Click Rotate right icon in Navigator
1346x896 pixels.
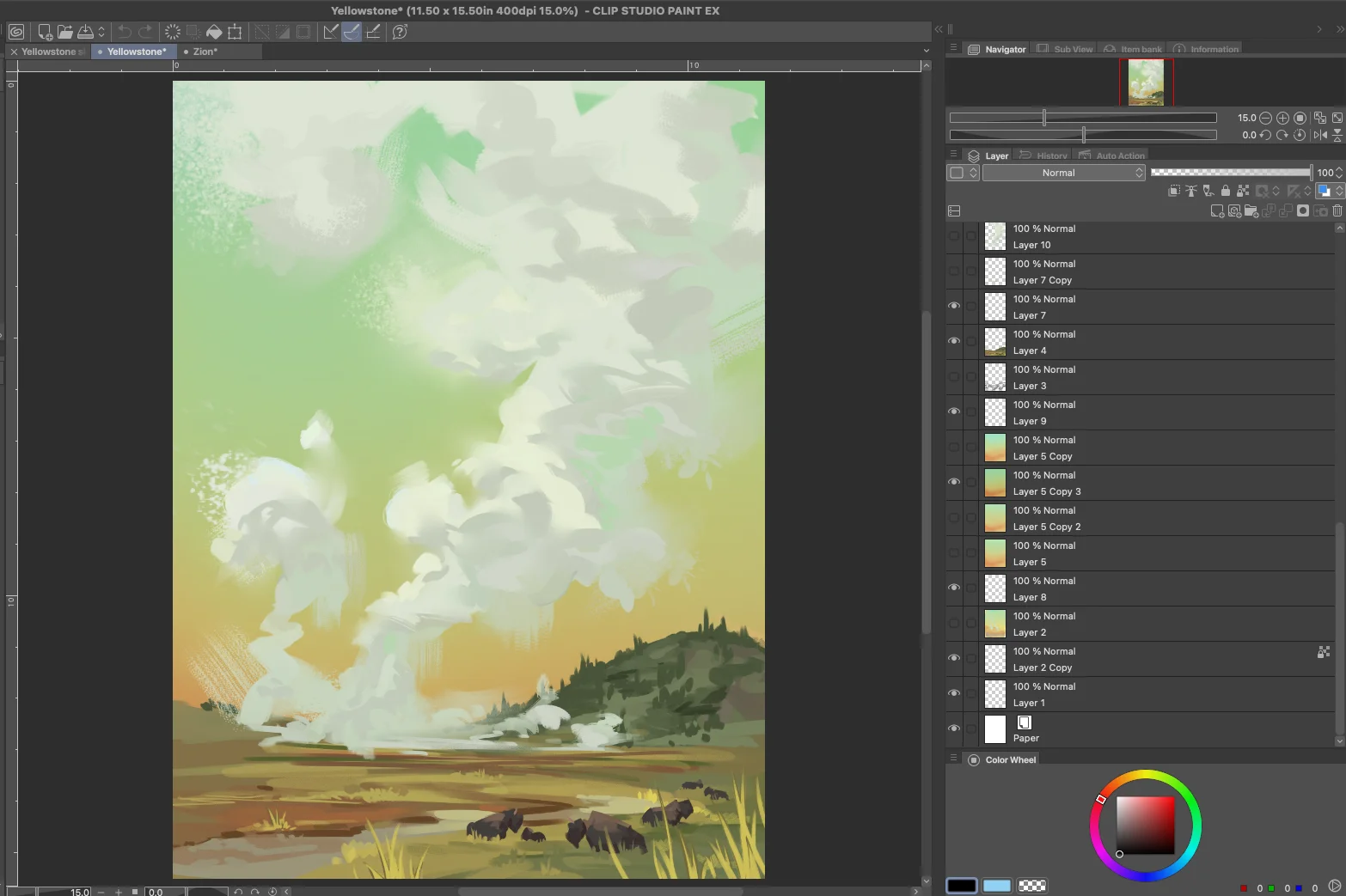pyautogui.click(x=1282, y=135)
